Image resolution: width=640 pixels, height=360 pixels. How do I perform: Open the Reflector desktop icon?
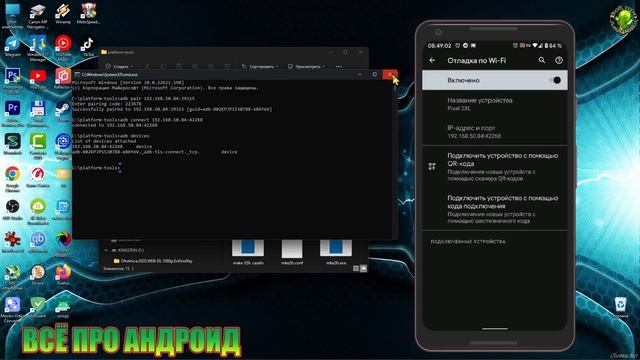63,78
